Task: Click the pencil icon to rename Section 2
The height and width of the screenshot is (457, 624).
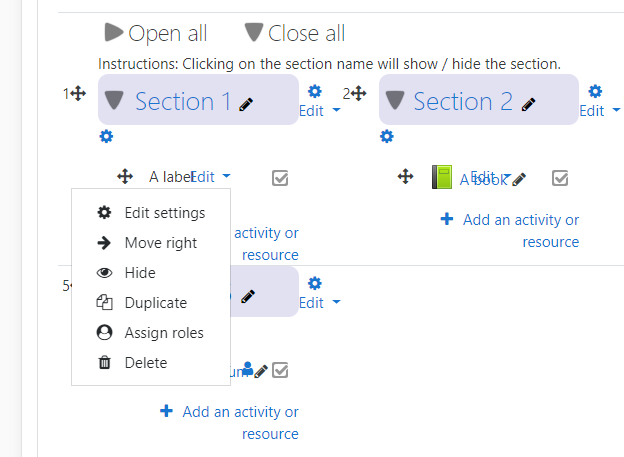Action: click(528, 104)
